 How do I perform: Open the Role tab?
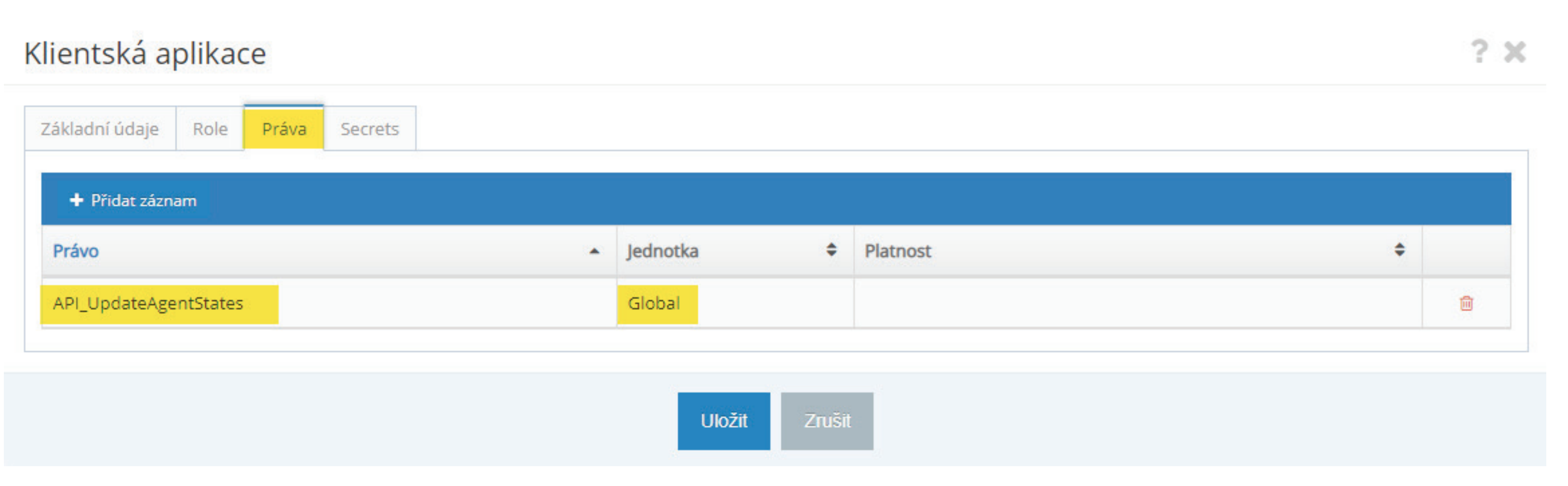tap(210, 129)
